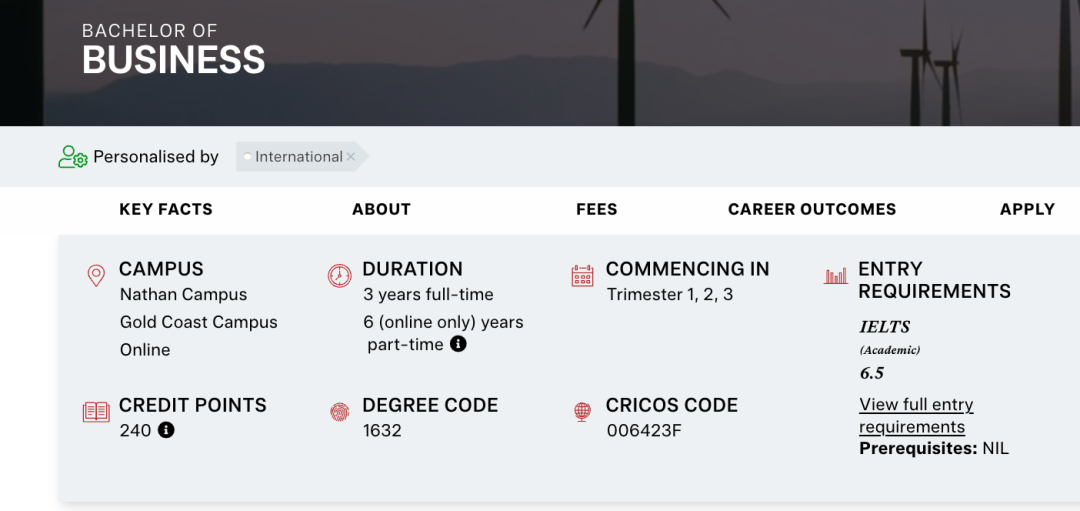The width and height of the screenshot is (1080, 511).
Task: Jump to the Apply tab
Action: (1027, 209)
